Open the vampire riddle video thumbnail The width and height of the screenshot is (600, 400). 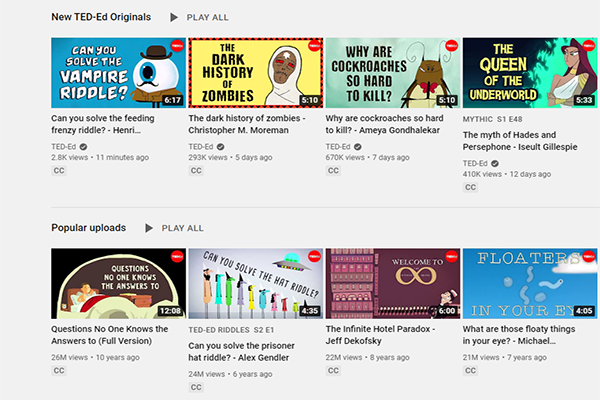tap(118, 73)
